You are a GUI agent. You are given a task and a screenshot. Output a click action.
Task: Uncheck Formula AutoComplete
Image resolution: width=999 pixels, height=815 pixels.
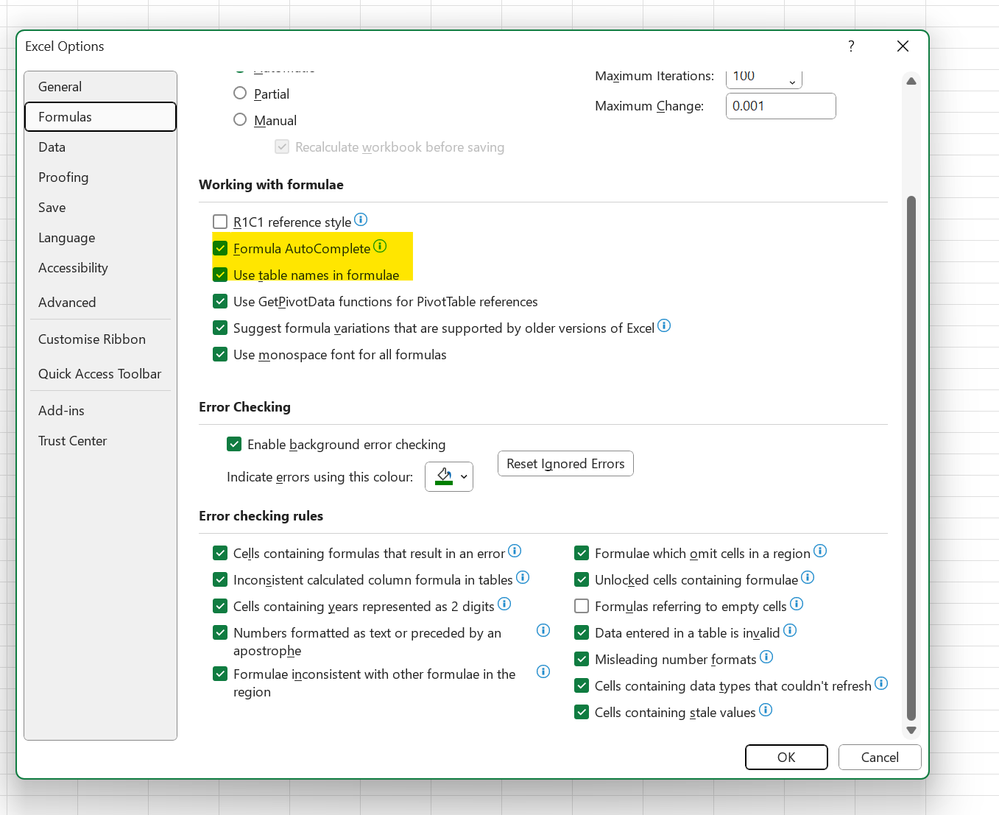220,248
